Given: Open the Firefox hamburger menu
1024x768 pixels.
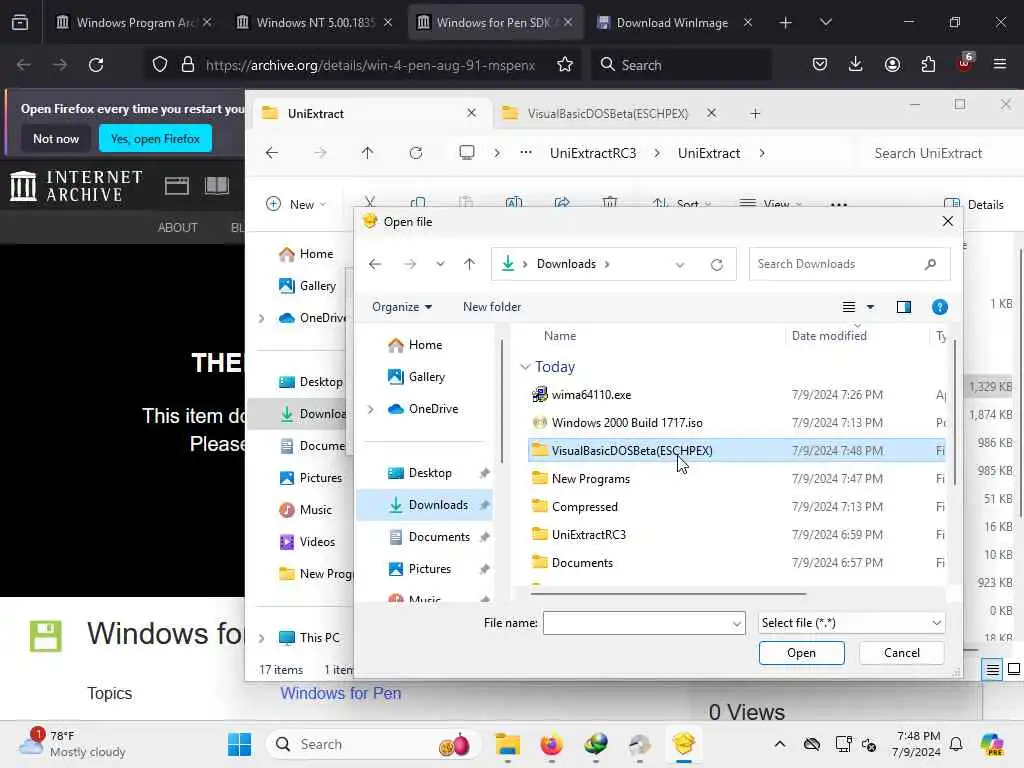Looking at the screenshot, I should [999, 65].
